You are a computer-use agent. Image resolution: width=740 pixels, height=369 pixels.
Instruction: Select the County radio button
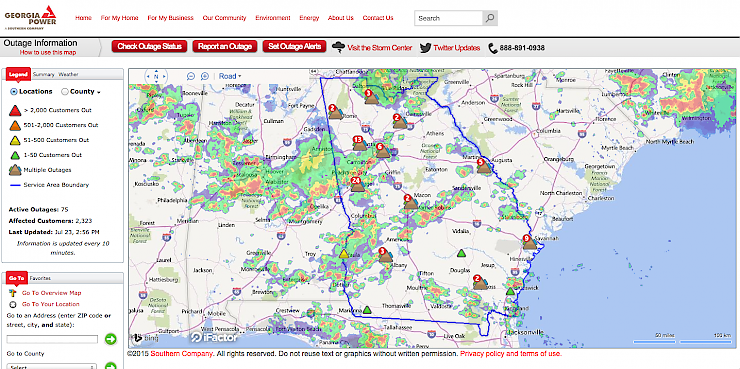click(65, 92)
